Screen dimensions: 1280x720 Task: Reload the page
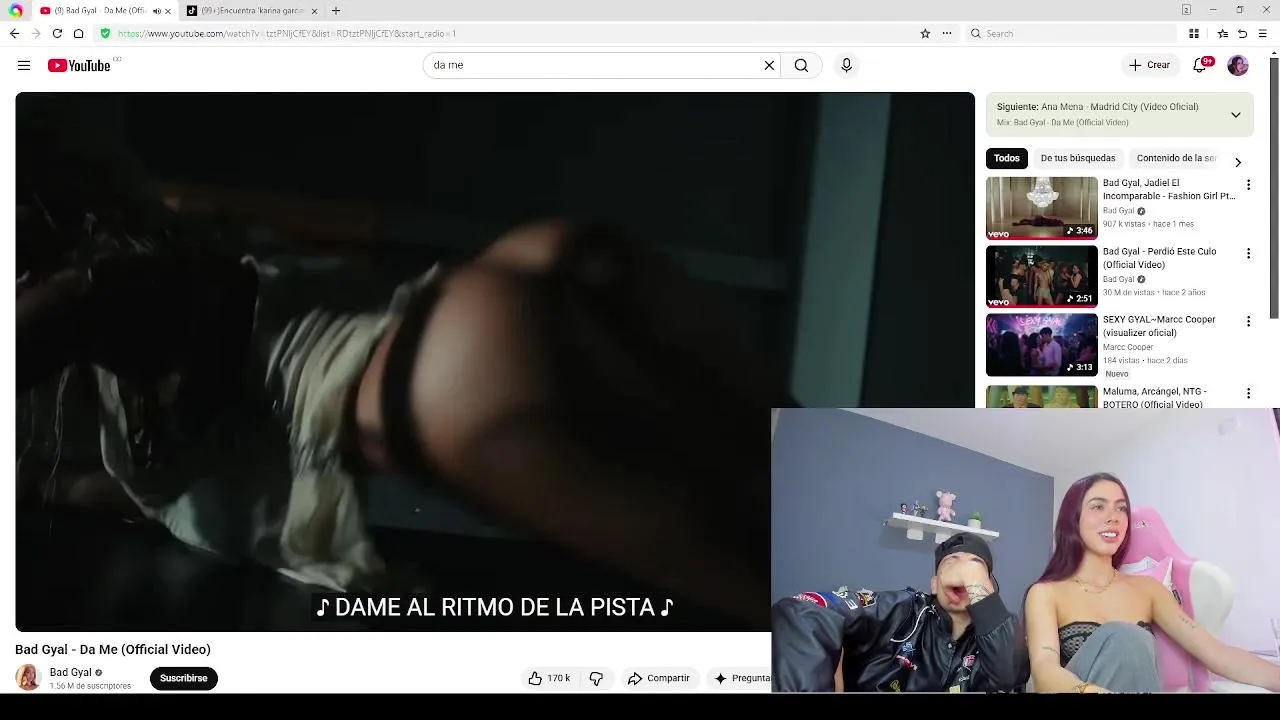pos(57,33)
